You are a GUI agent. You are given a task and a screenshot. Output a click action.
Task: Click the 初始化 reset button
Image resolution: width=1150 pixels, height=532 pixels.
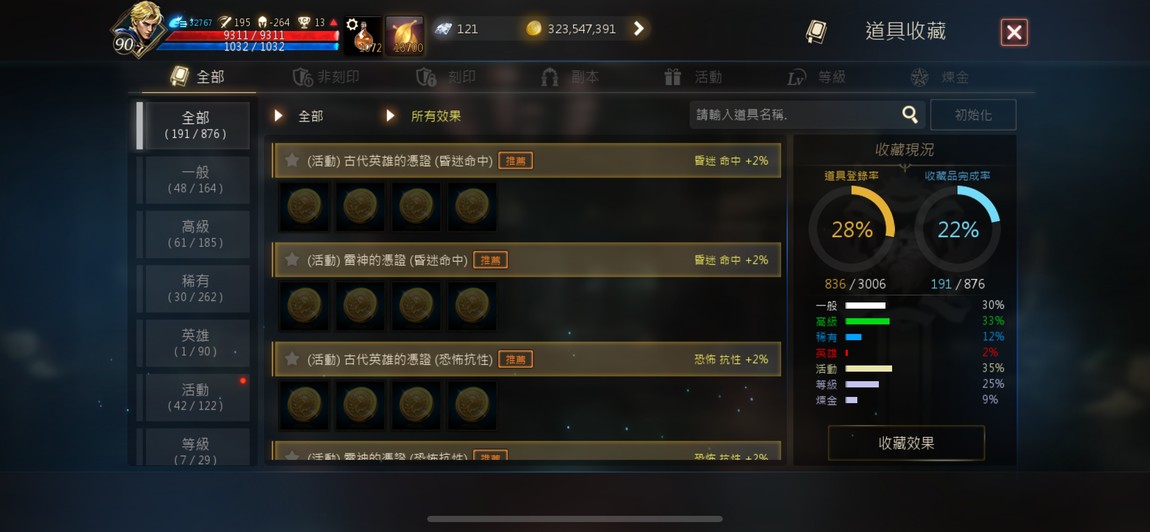(973, 115)
